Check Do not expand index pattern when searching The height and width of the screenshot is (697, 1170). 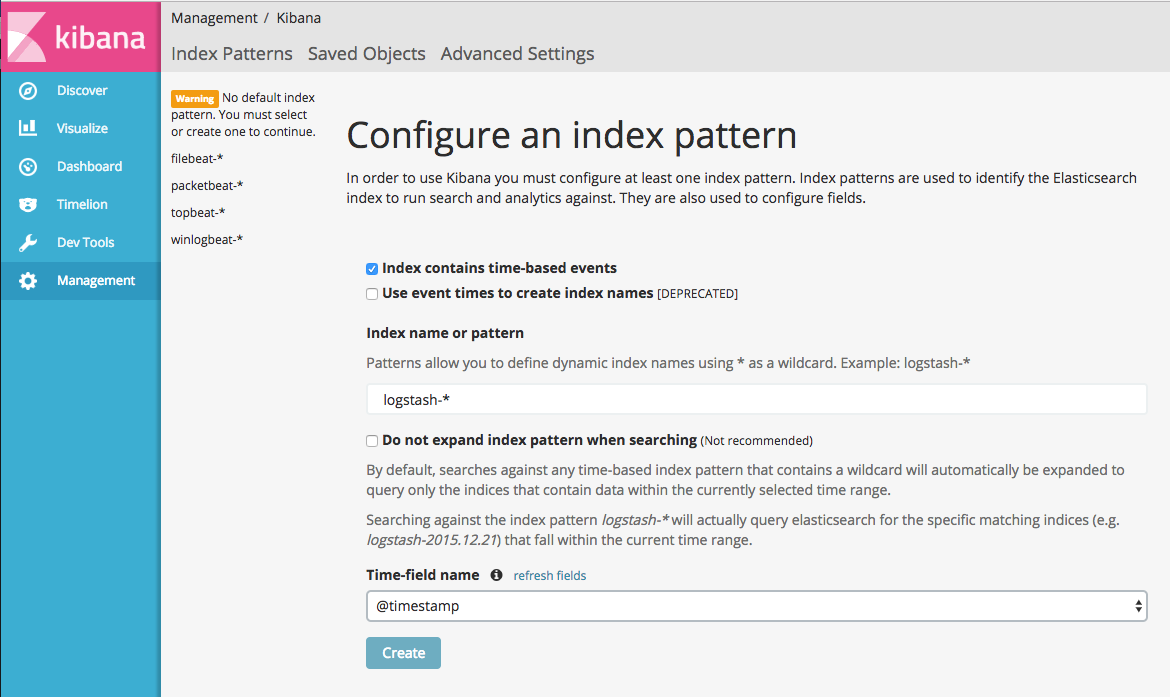[x=372, y=441]
